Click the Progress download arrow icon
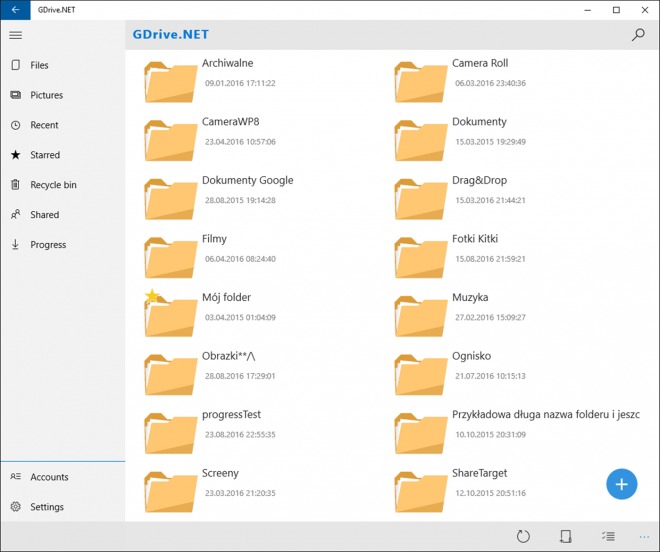The width and height of the screenshot is (660, 552). [x=16, y=244]
